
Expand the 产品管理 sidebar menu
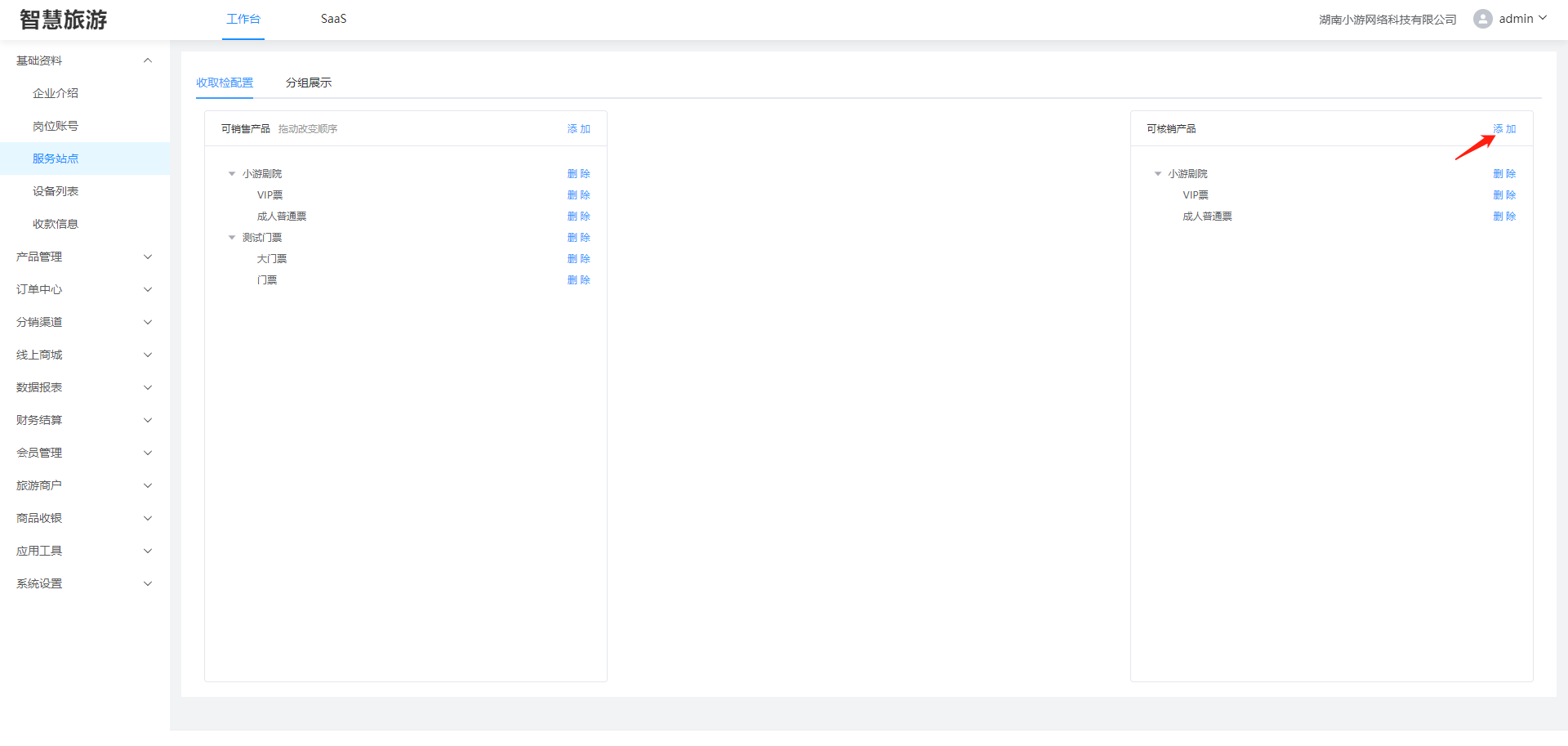point(82,257)
